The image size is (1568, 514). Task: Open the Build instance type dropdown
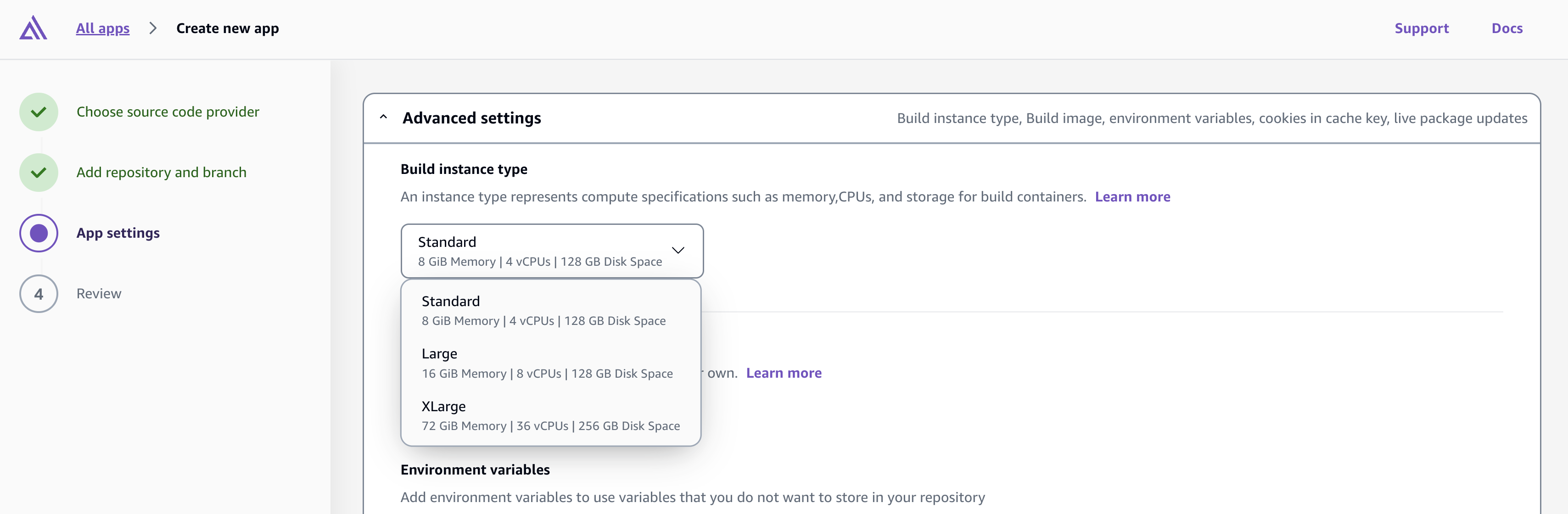point(551,251)
